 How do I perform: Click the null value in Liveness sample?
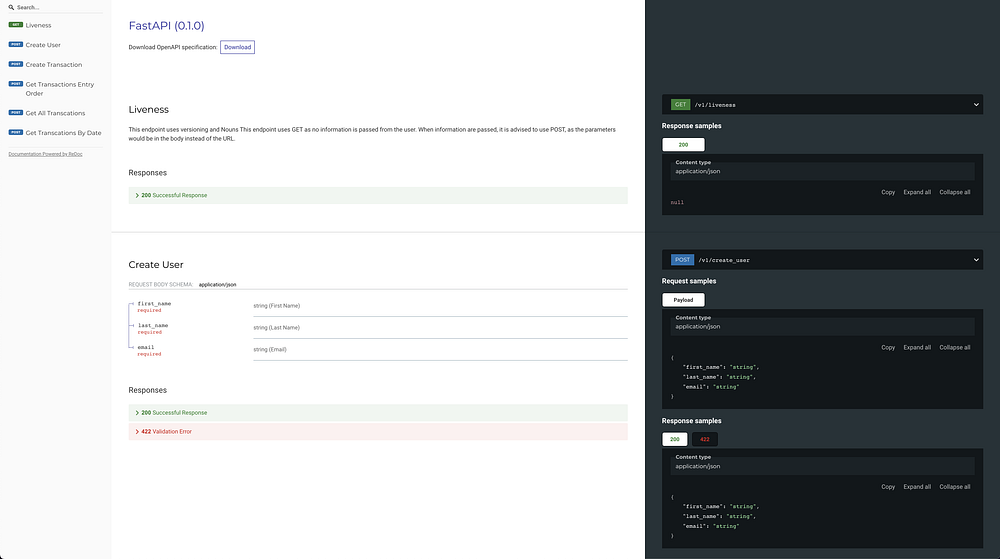pos(677,203)
